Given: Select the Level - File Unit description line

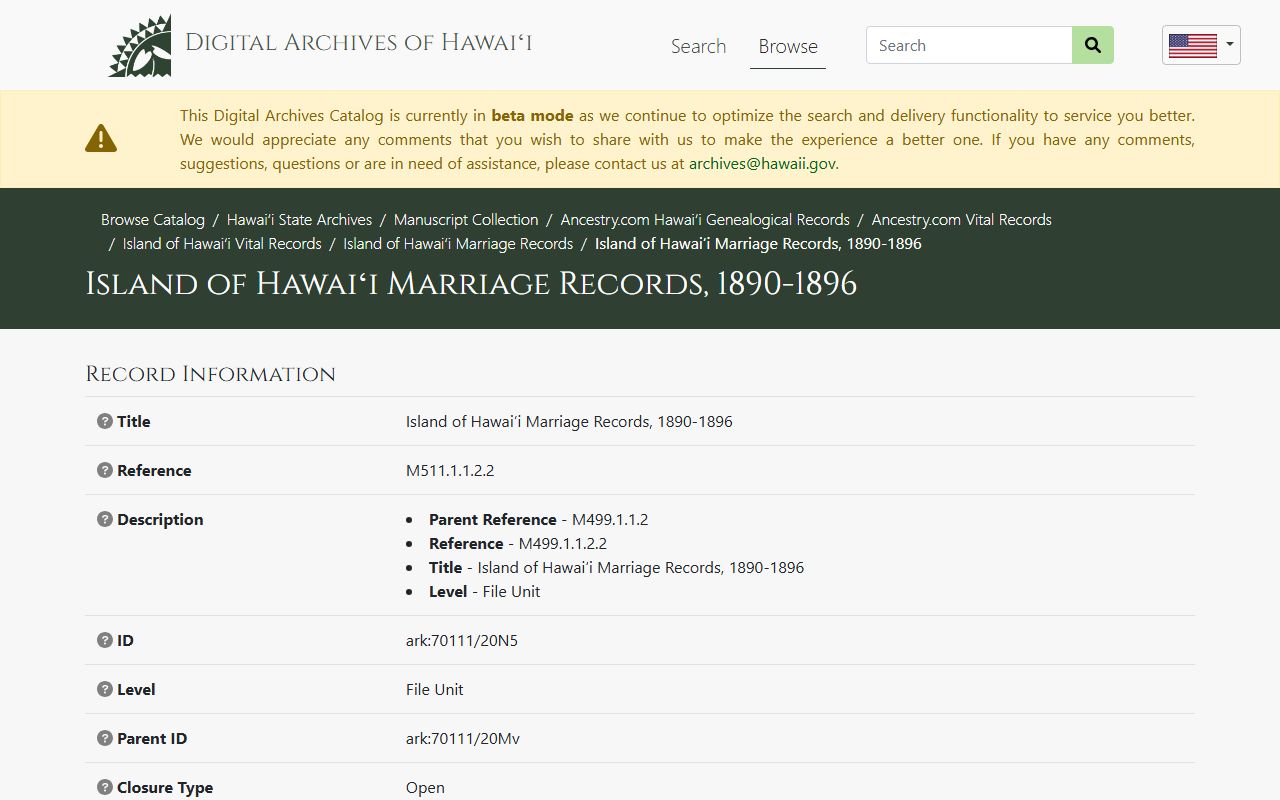Looking at the screenshot, I should point(485,591).
